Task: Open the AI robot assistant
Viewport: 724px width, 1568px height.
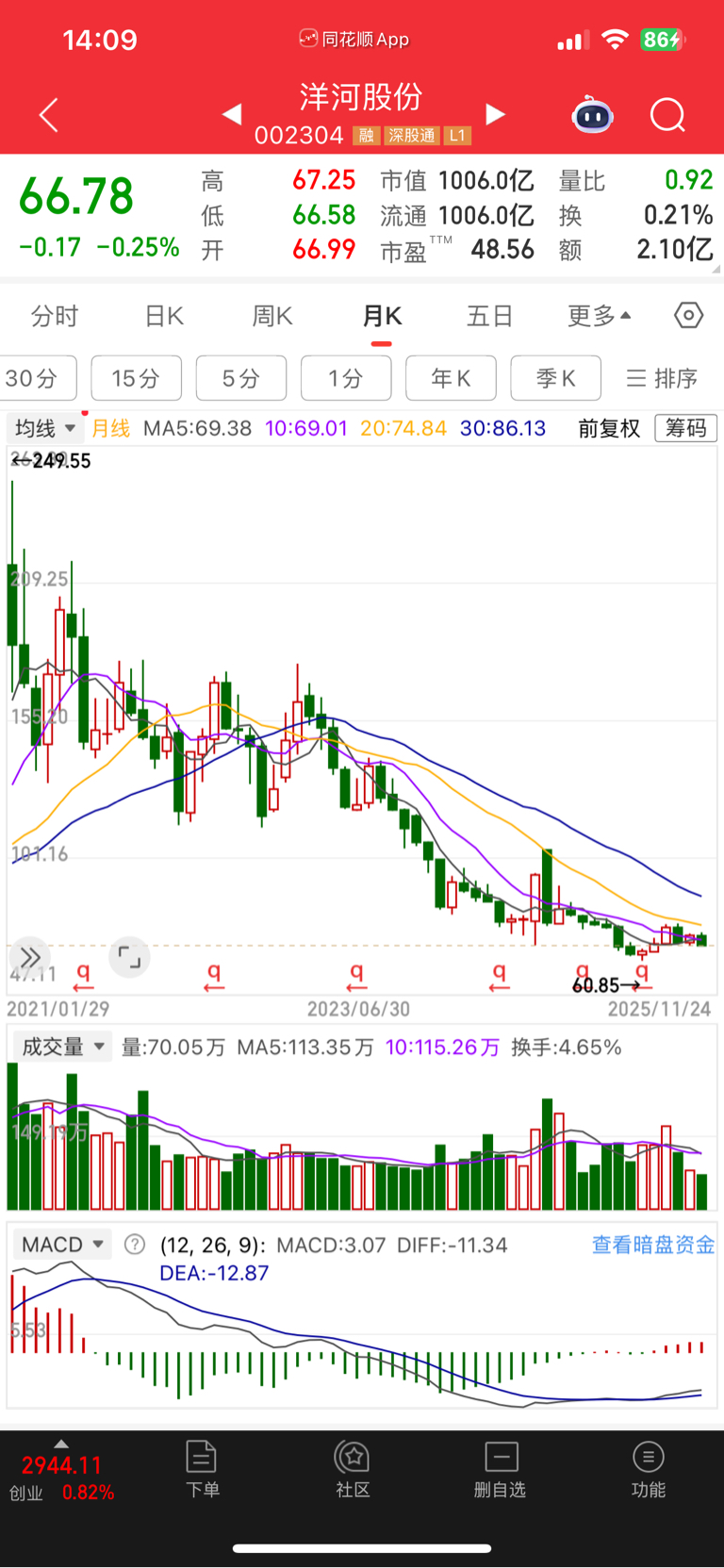Action: coord(593,115)
